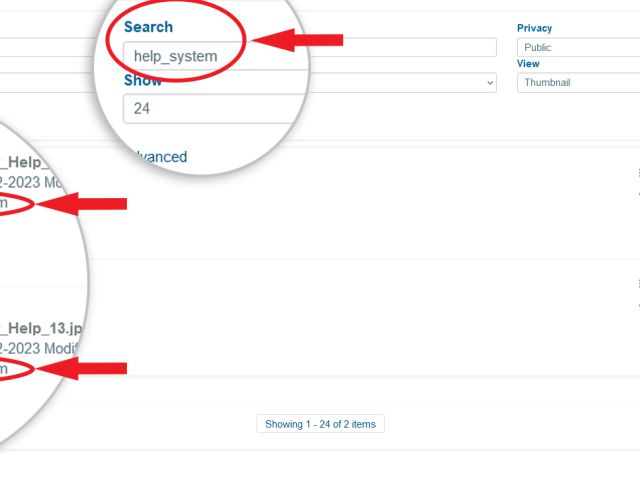
Task: Open the Show dropdown chevron arrow
Action: point(490,83)
